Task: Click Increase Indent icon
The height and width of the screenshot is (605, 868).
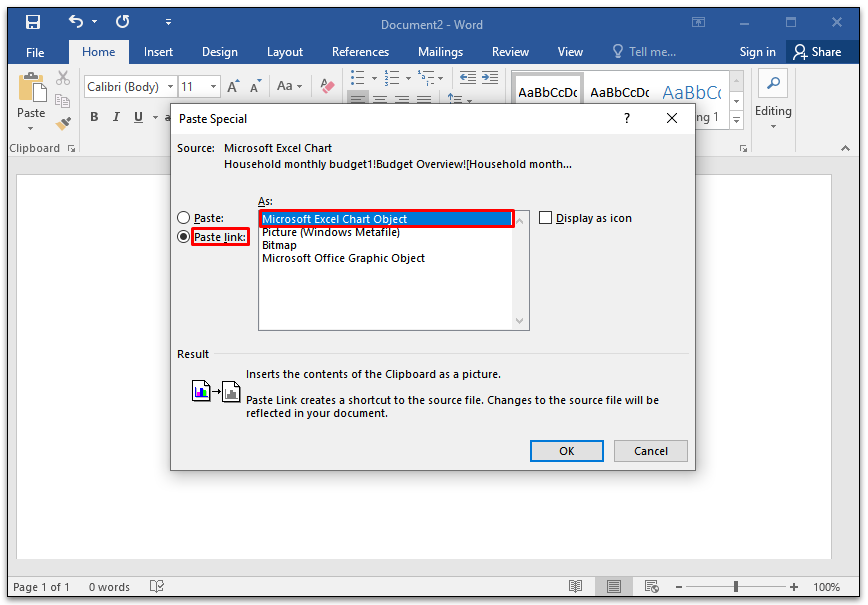Action: coord(490,78)
